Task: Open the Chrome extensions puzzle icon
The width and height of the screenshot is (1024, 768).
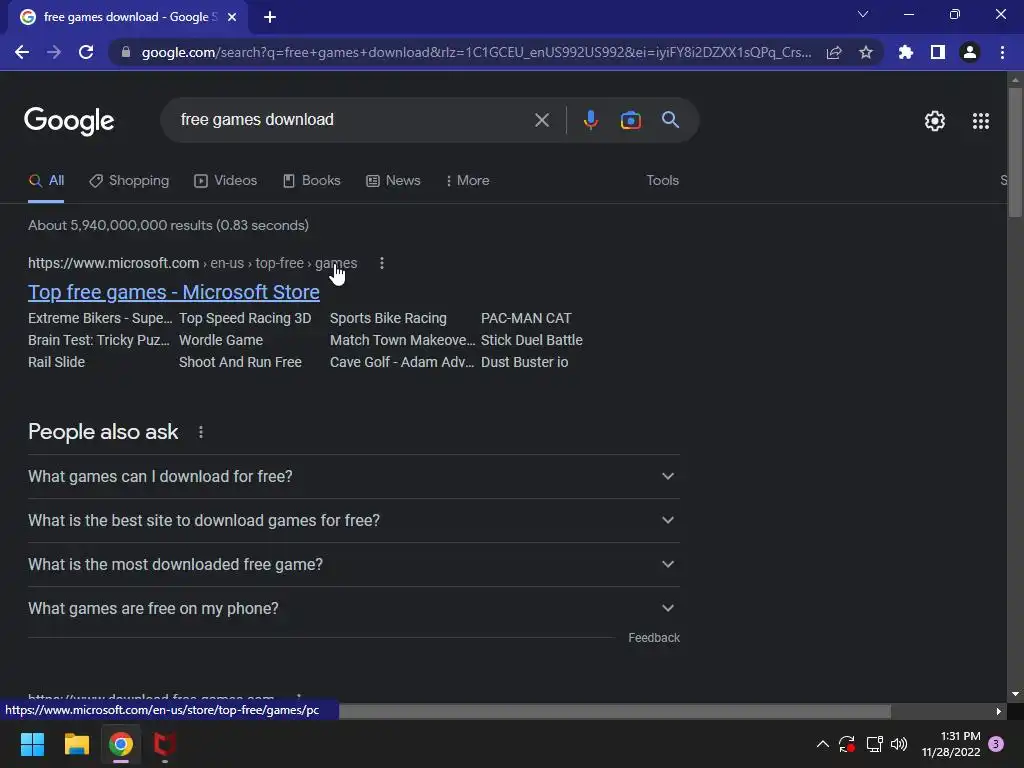Action: click(x=906, y=52)
